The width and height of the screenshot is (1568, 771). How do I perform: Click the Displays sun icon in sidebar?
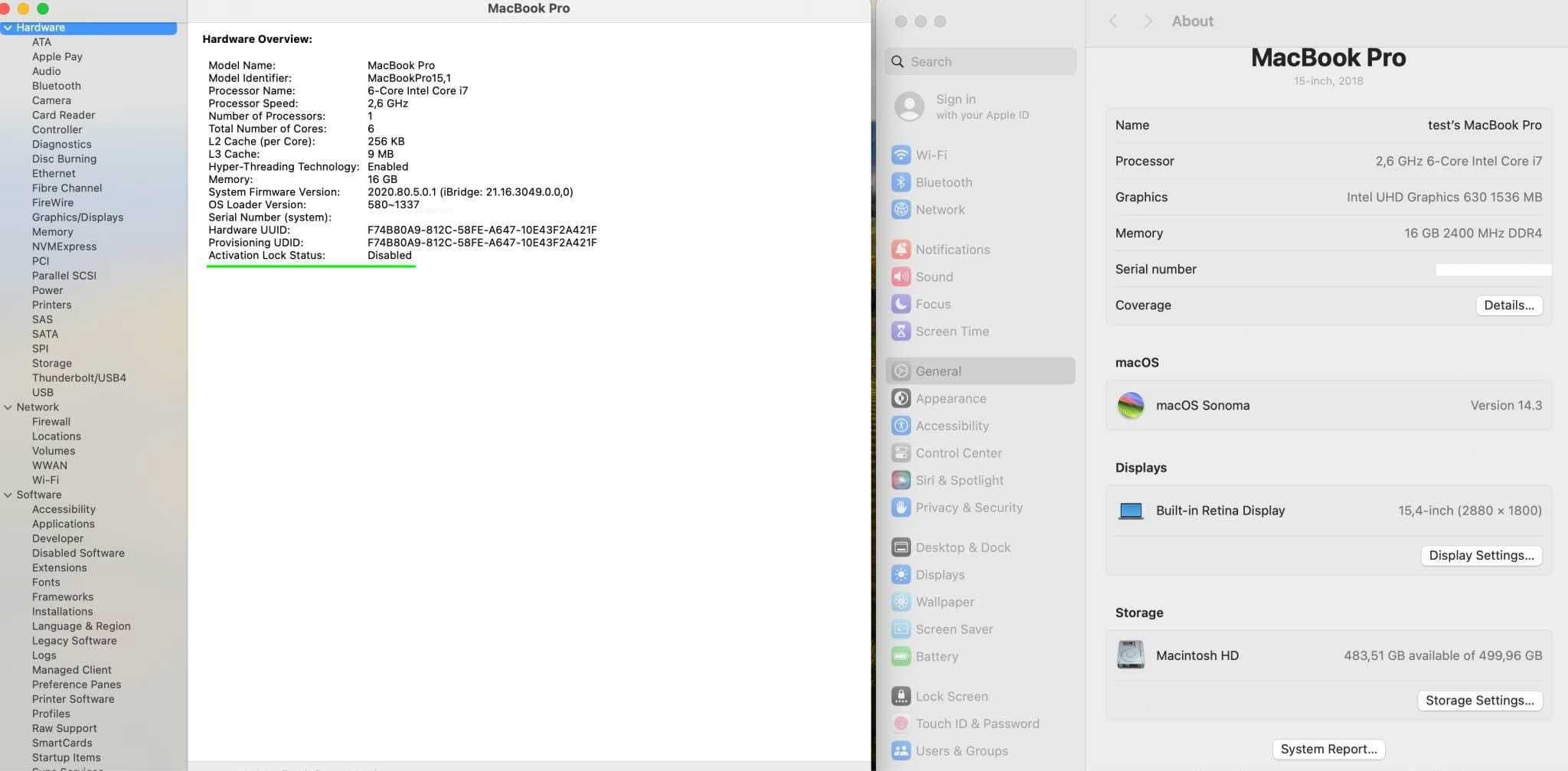click(x=901, y=575)
